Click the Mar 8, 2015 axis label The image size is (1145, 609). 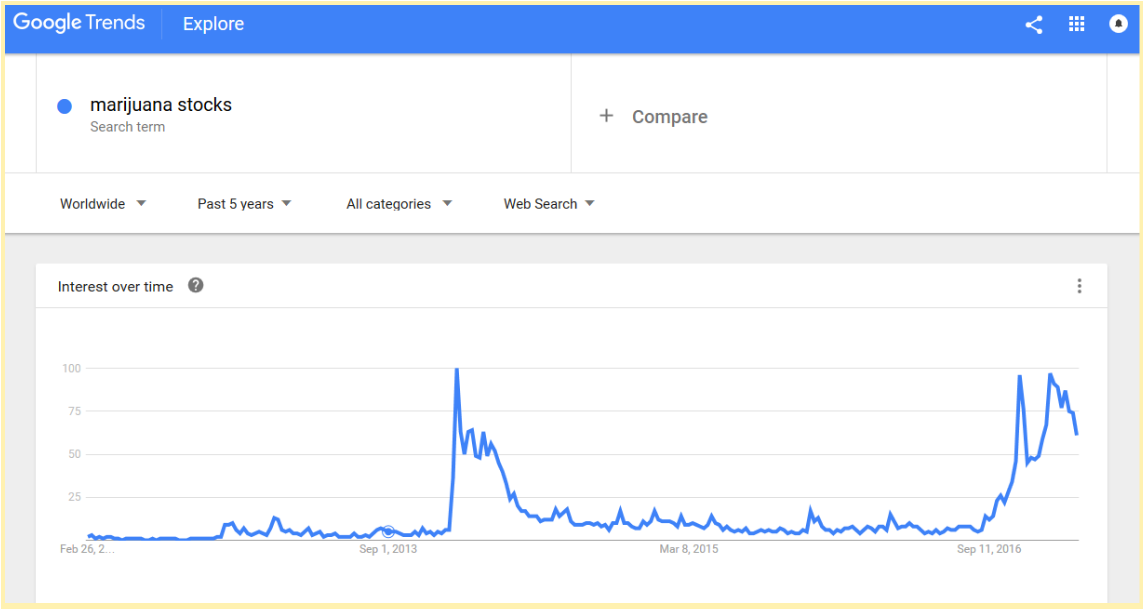pos(689,549)
